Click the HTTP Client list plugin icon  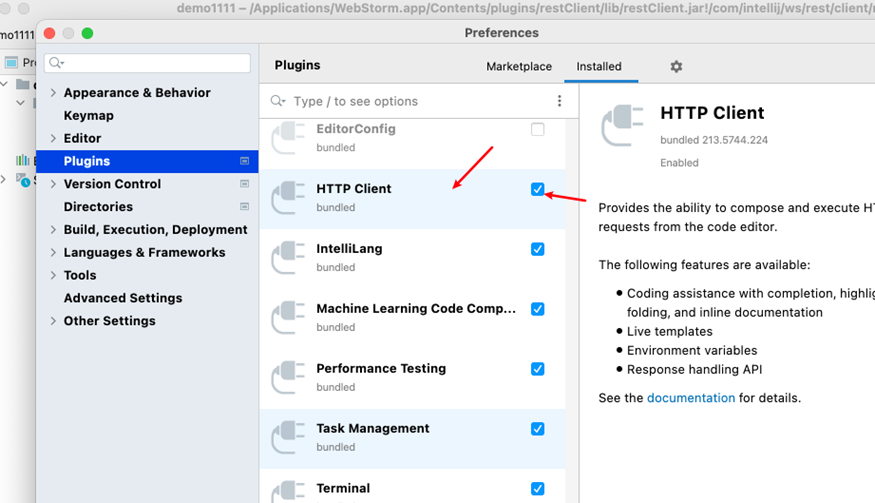coord(288,198)
